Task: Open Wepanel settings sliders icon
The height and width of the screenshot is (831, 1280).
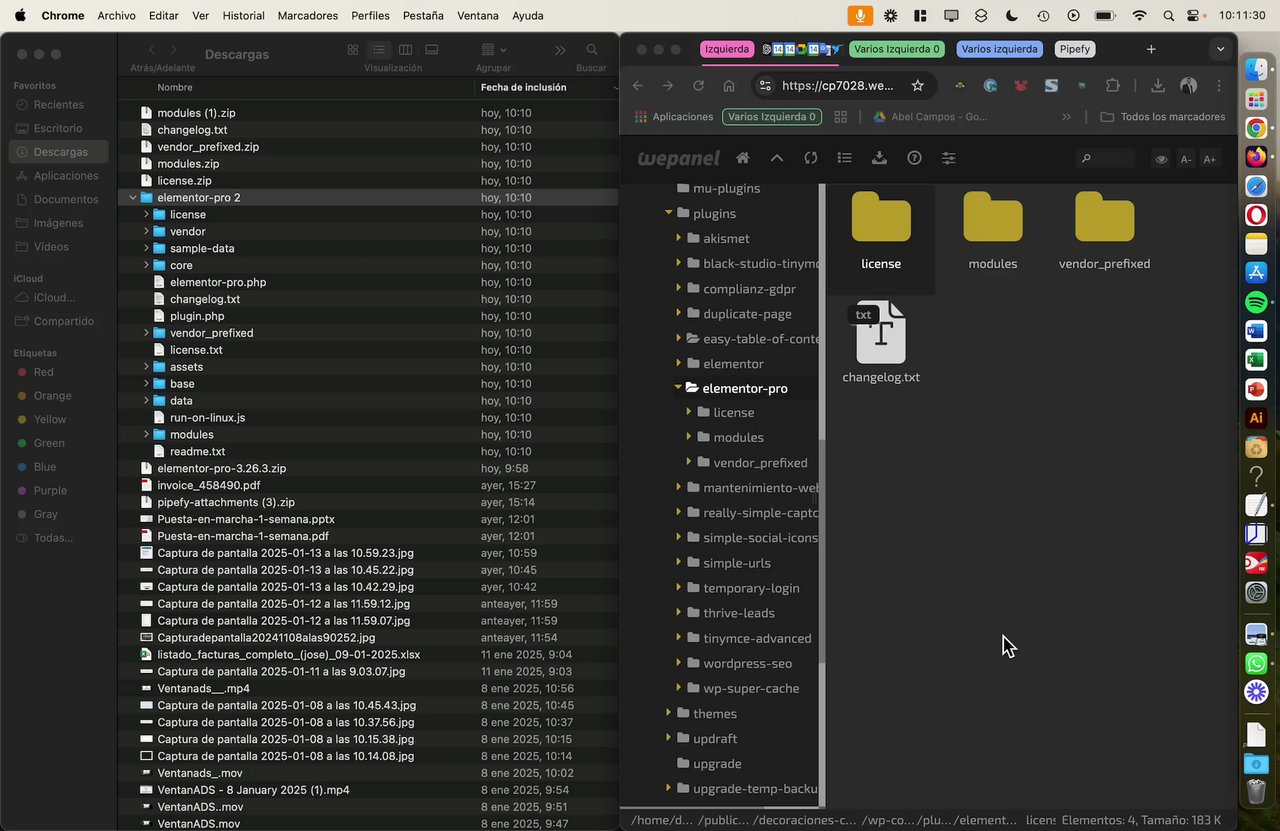Action: [948, 158]
